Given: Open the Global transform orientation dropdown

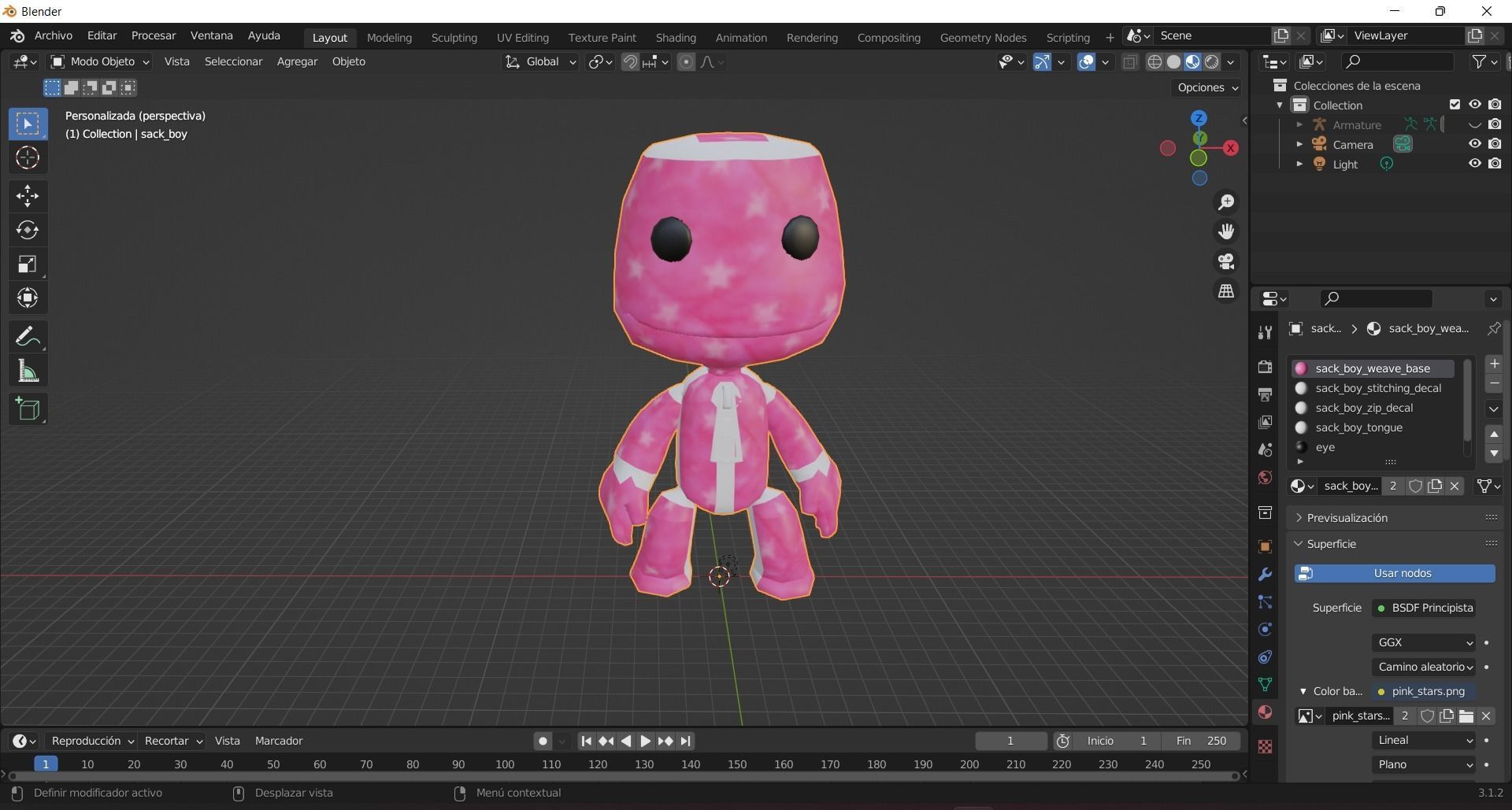Looking at the screenshot, I should pos(540,61).
